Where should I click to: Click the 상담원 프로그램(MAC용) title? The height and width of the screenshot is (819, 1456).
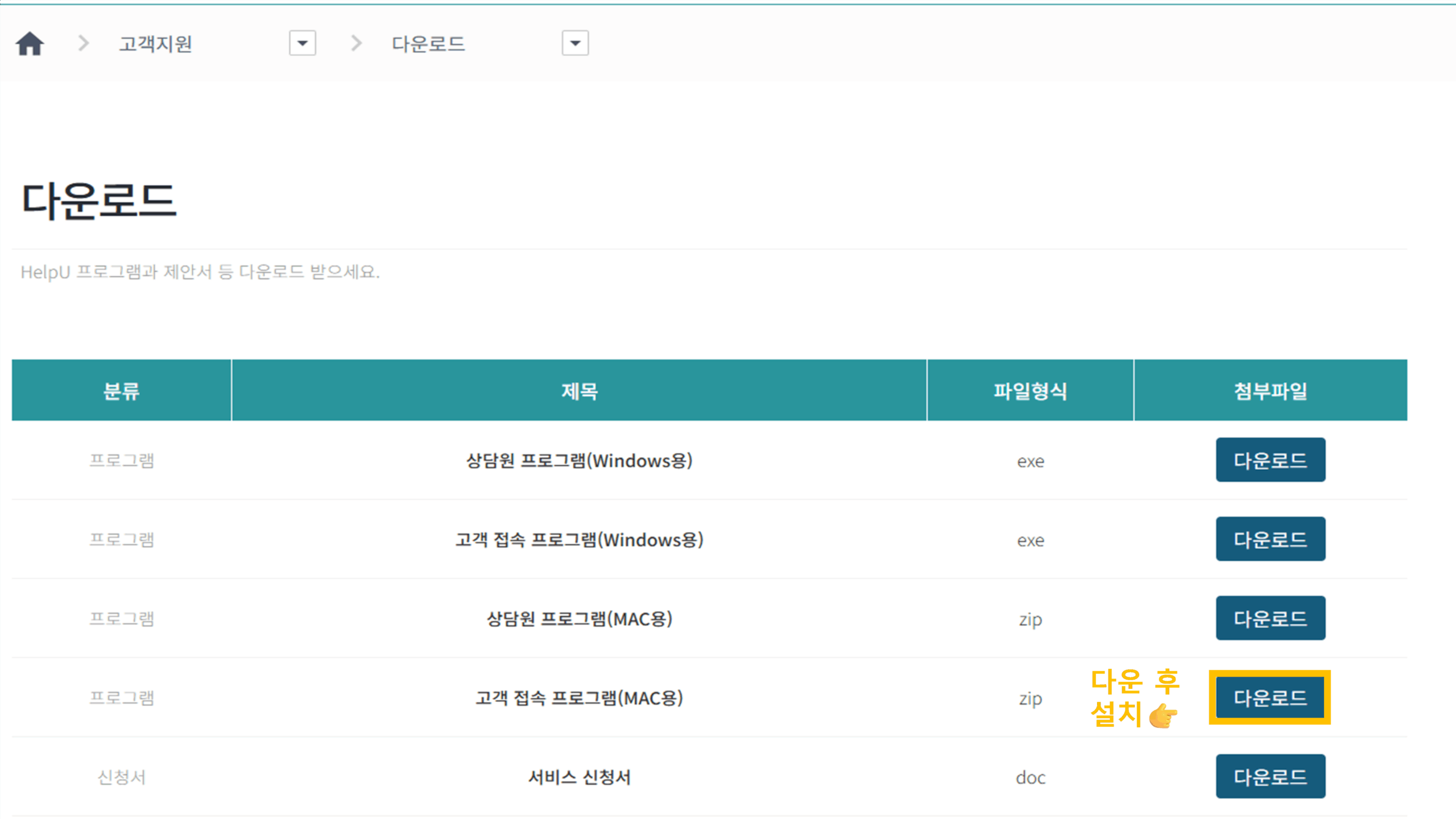579,619
